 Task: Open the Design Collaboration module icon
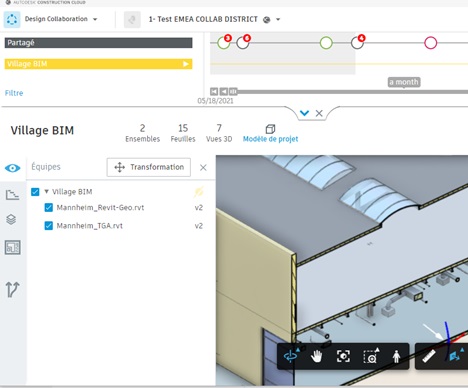pos(12,19)
